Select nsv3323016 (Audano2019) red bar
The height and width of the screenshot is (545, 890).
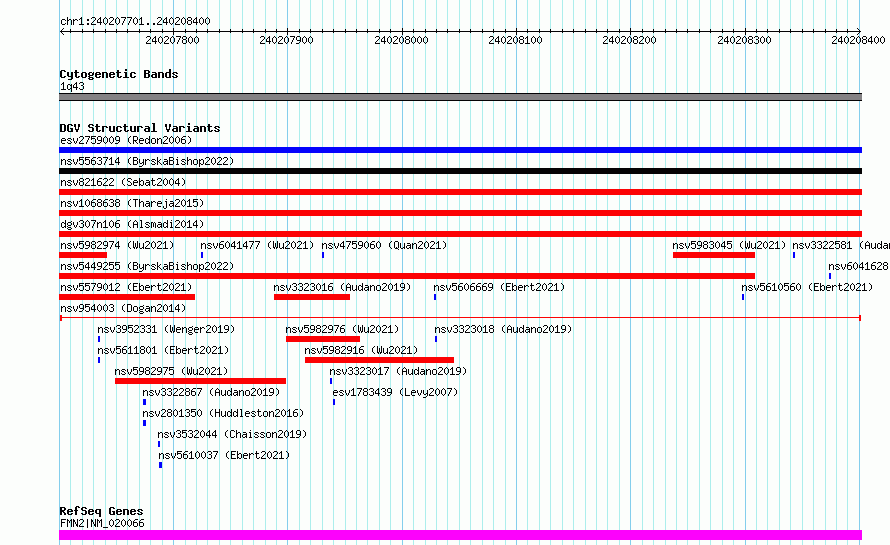point(312,297)
